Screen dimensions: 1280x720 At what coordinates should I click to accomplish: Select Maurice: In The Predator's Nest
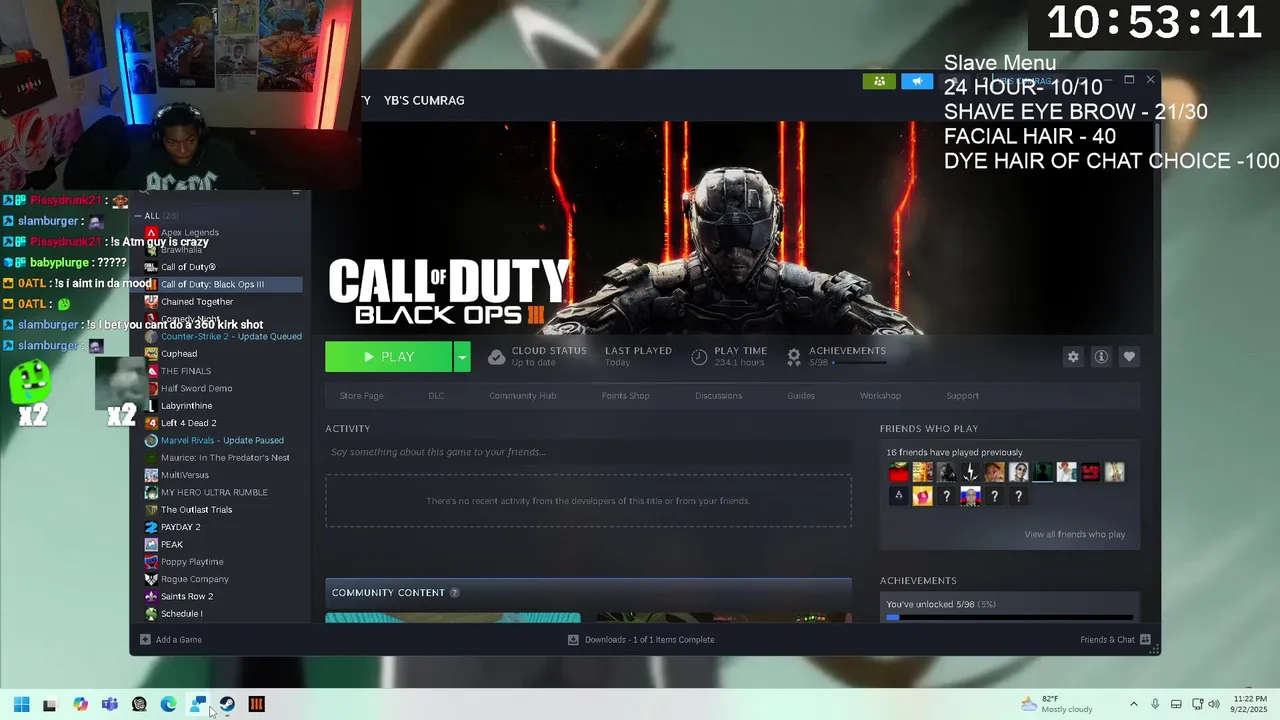click(218, 458)
